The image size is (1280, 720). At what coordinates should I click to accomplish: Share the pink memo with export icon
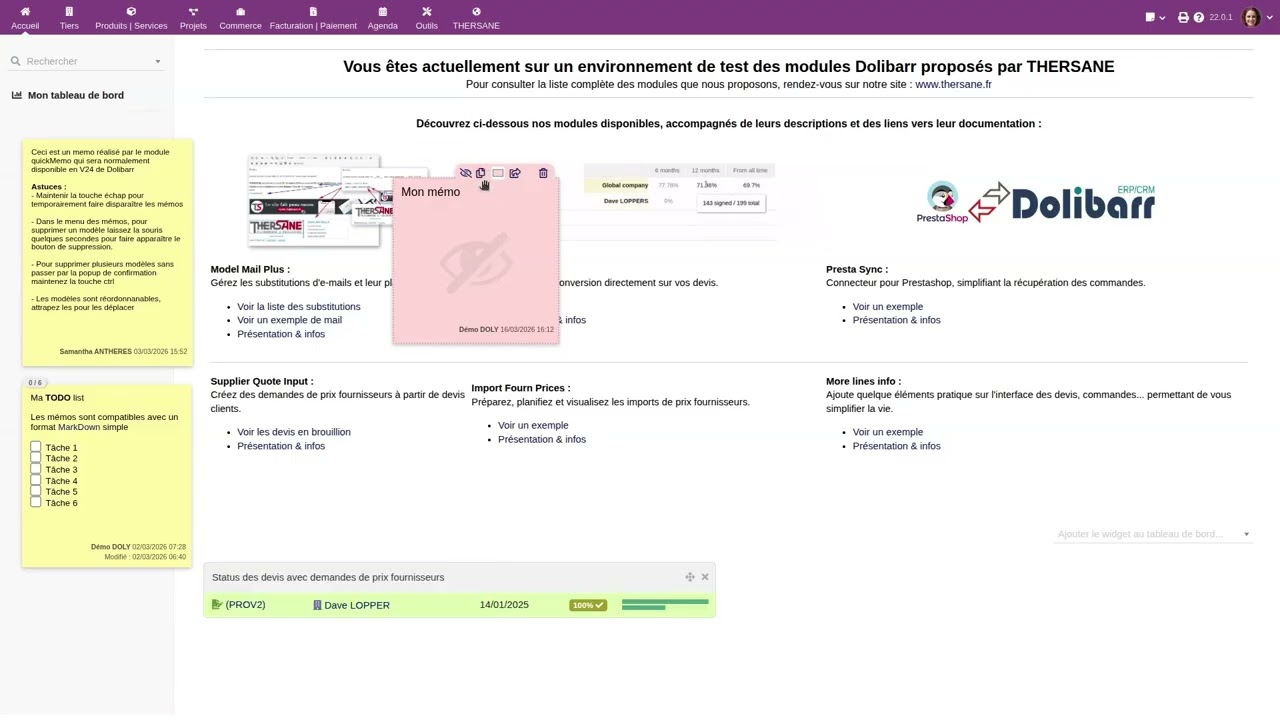point(515,173)
